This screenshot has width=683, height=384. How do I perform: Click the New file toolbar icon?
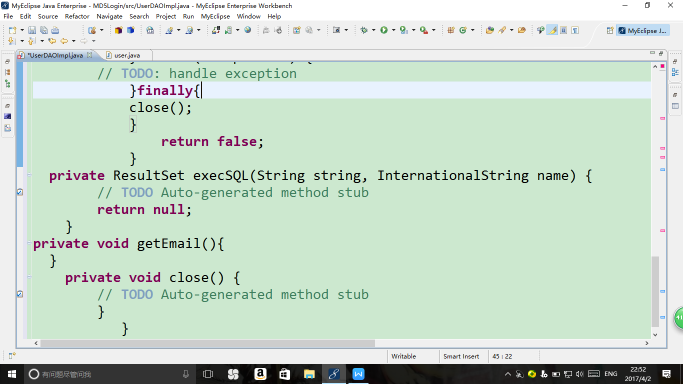[x=12, y=30]
